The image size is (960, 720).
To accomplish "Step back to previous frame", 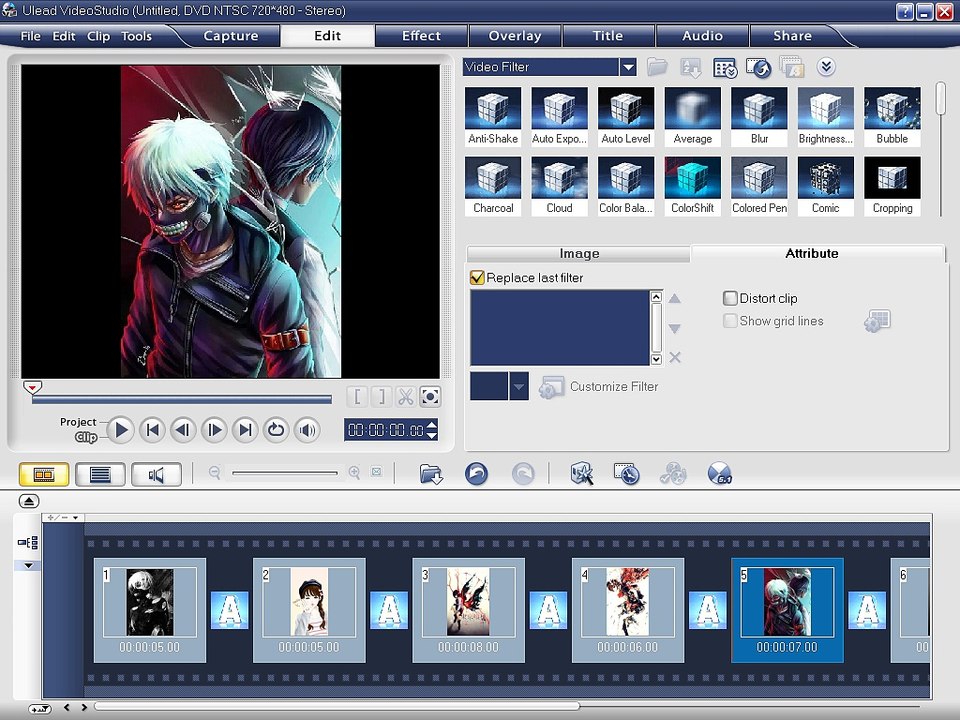I will click(x=182, y=430).
